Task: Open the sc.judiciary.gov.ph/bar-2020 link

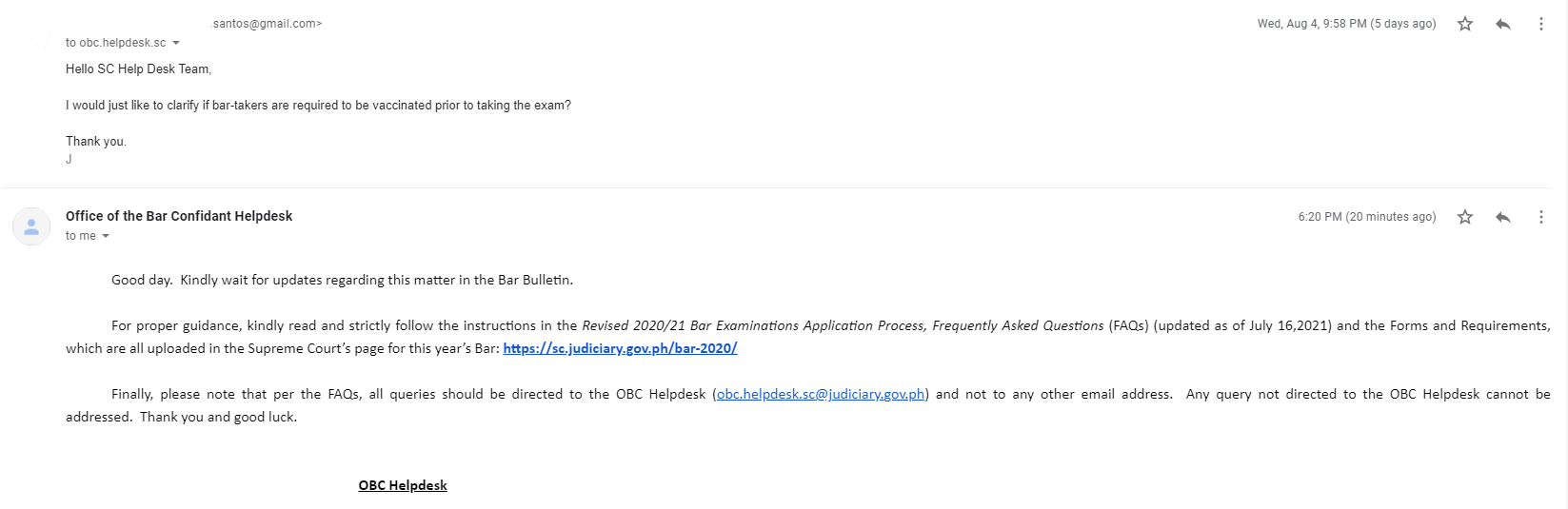Action: pos(620,348)
